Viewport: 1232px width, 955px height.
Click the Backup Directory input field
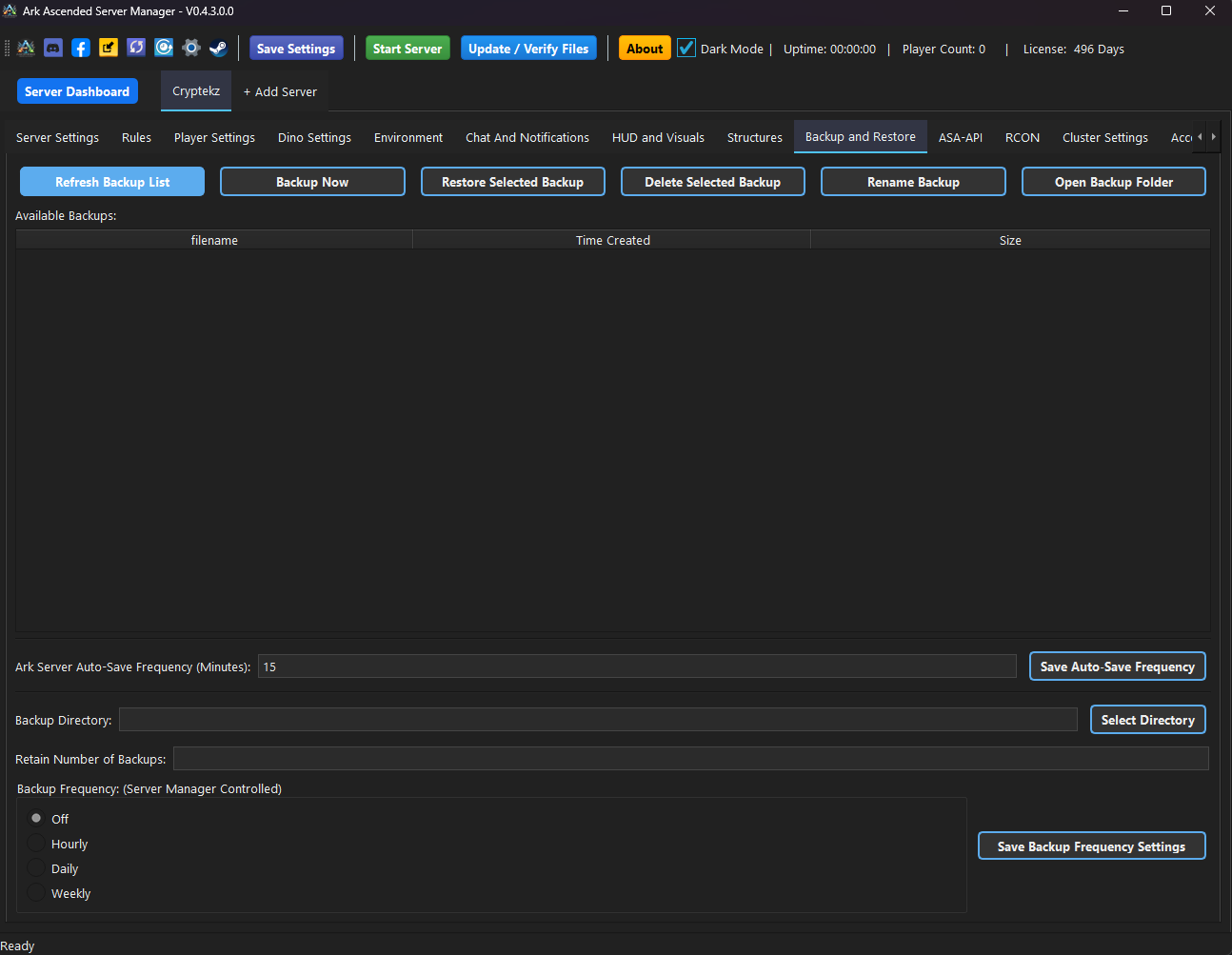(598, 720)
